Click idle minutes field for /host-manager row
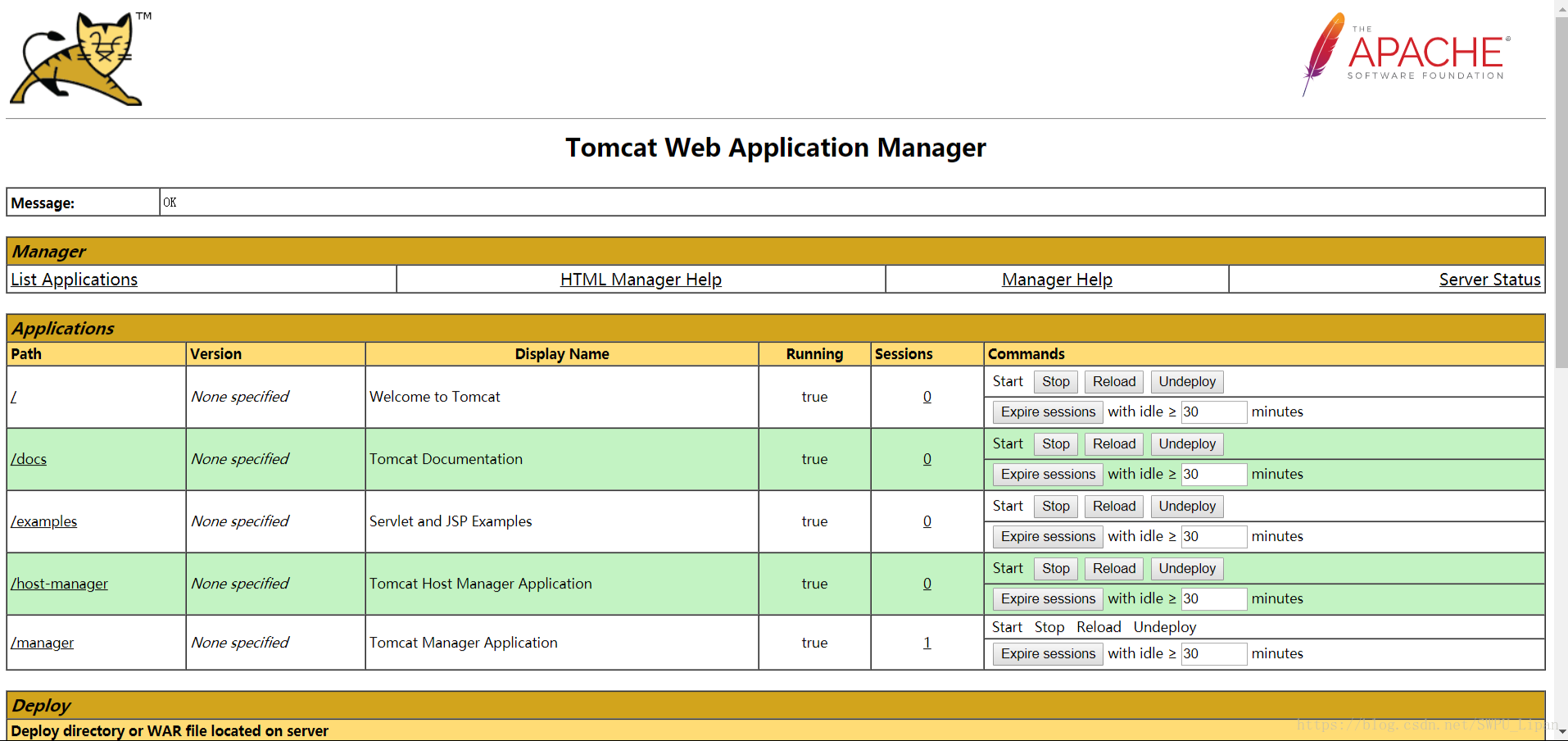 click(1214, 599)
